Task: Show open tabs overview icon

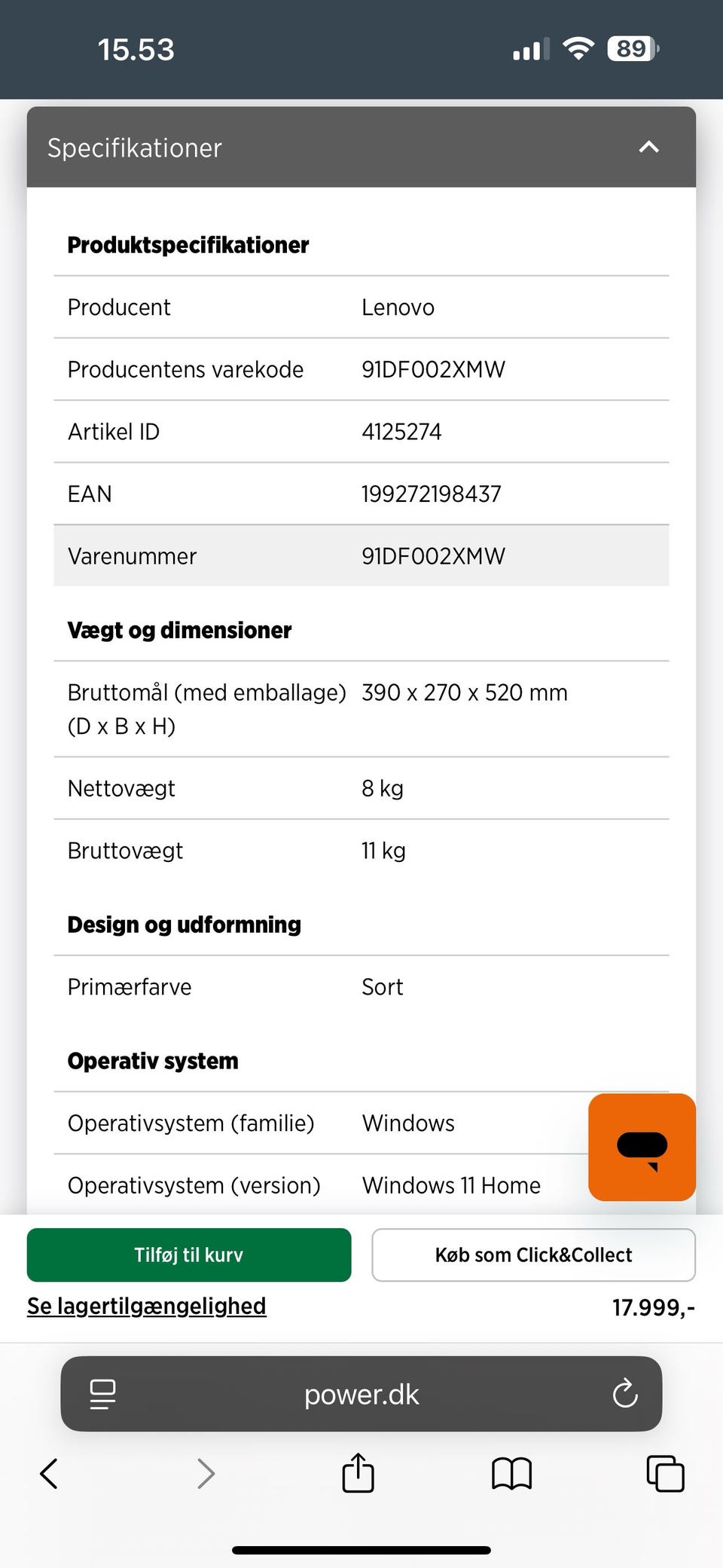Action: tap(665, 1473)
